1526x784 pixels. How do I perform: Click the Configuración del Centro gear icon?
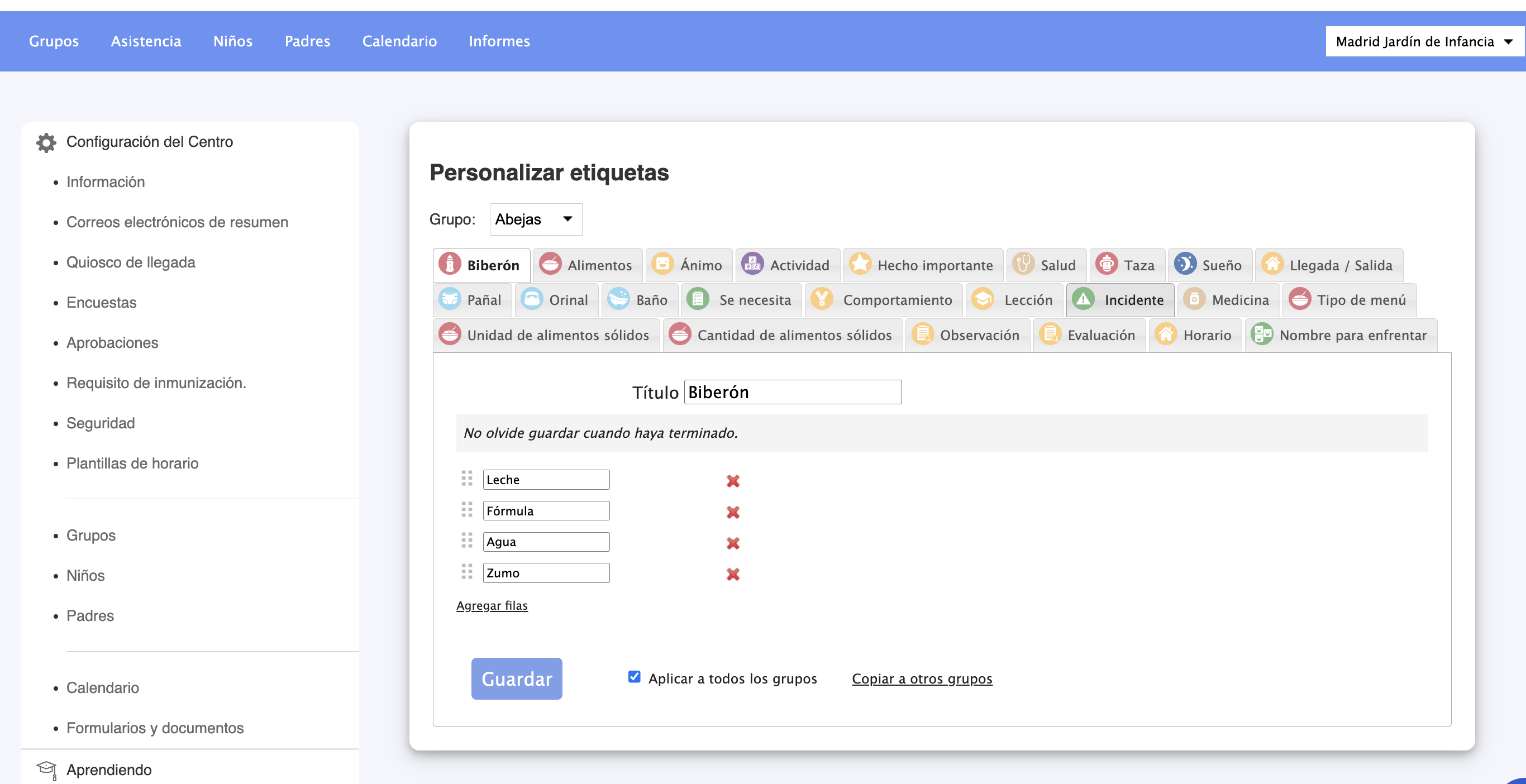coord(46,142)
